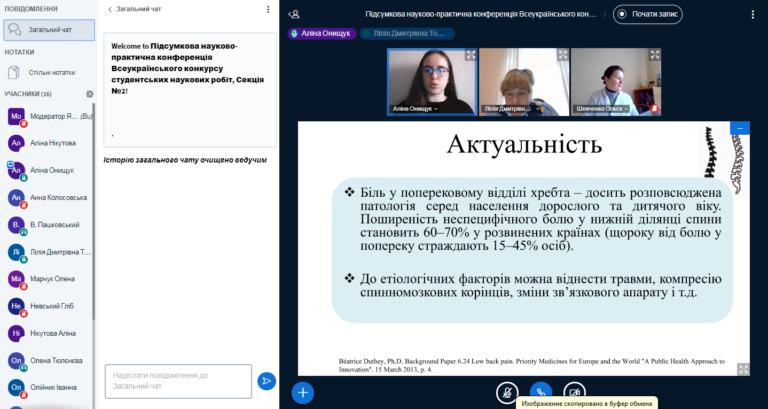Screen dimensions: 768x409
Task: Open the participants settings gear
Action: pos(89,94)
